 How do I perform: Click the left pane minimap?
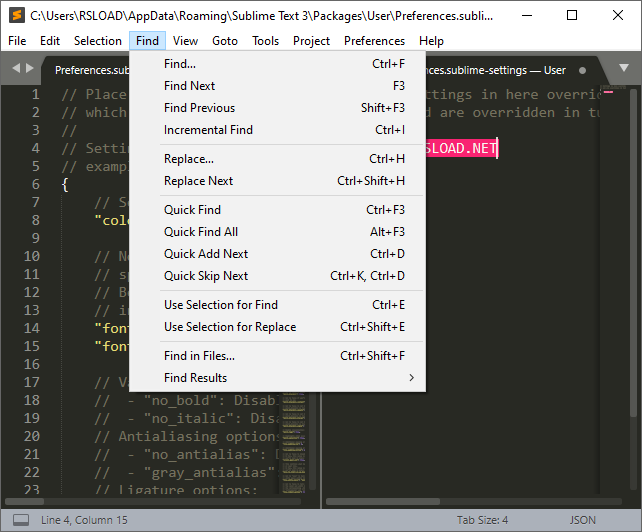[294, 442]
